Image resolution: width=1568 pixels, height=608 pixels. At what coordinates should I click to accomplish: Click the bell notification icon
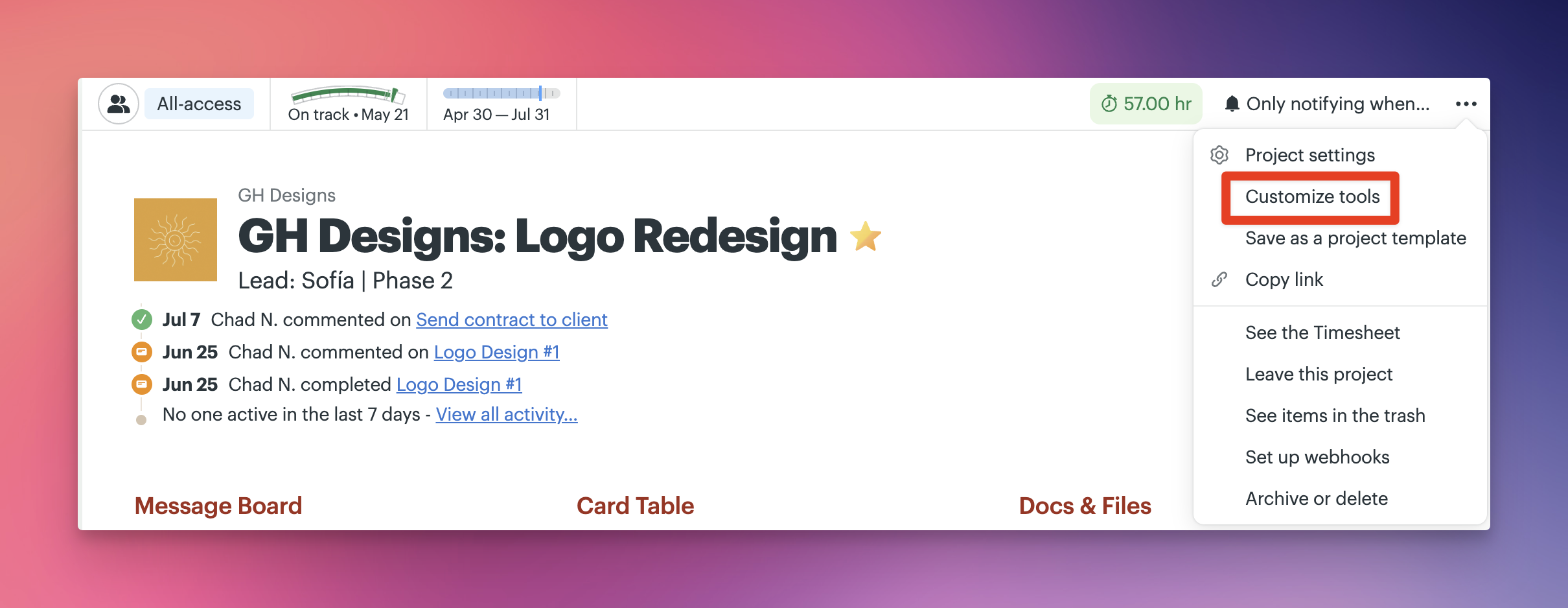pyautogui.click(x=1232, y=104)
